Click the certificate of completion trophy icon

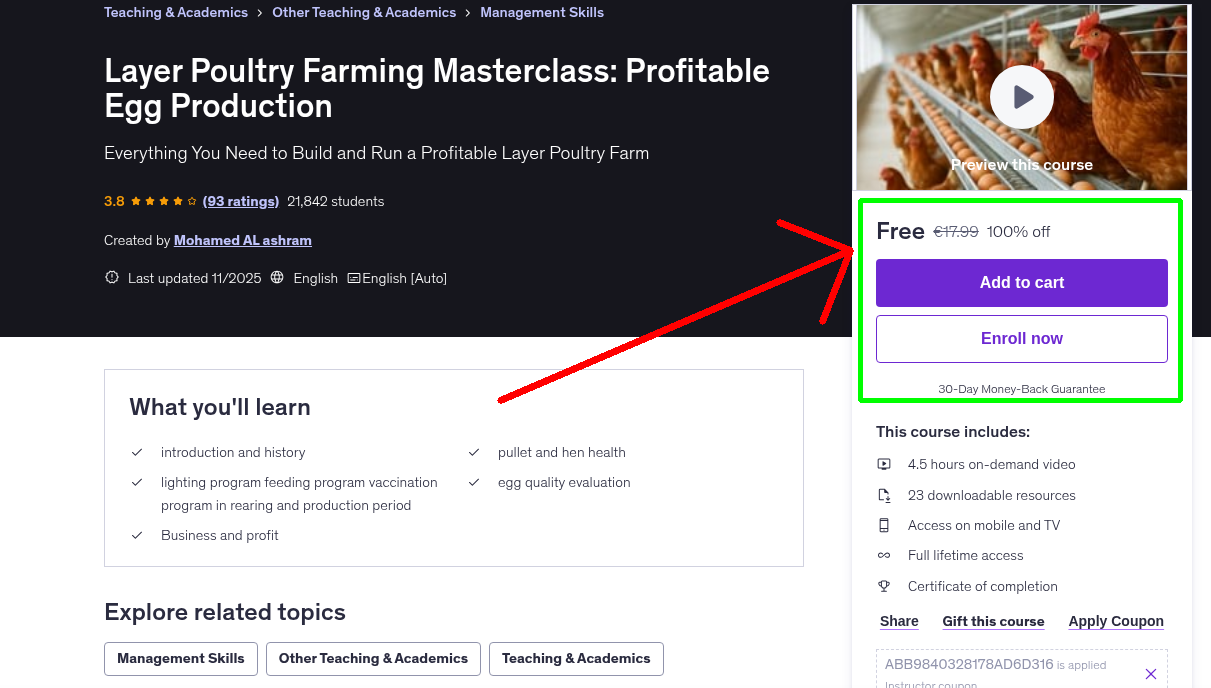(x=884, y=586)
